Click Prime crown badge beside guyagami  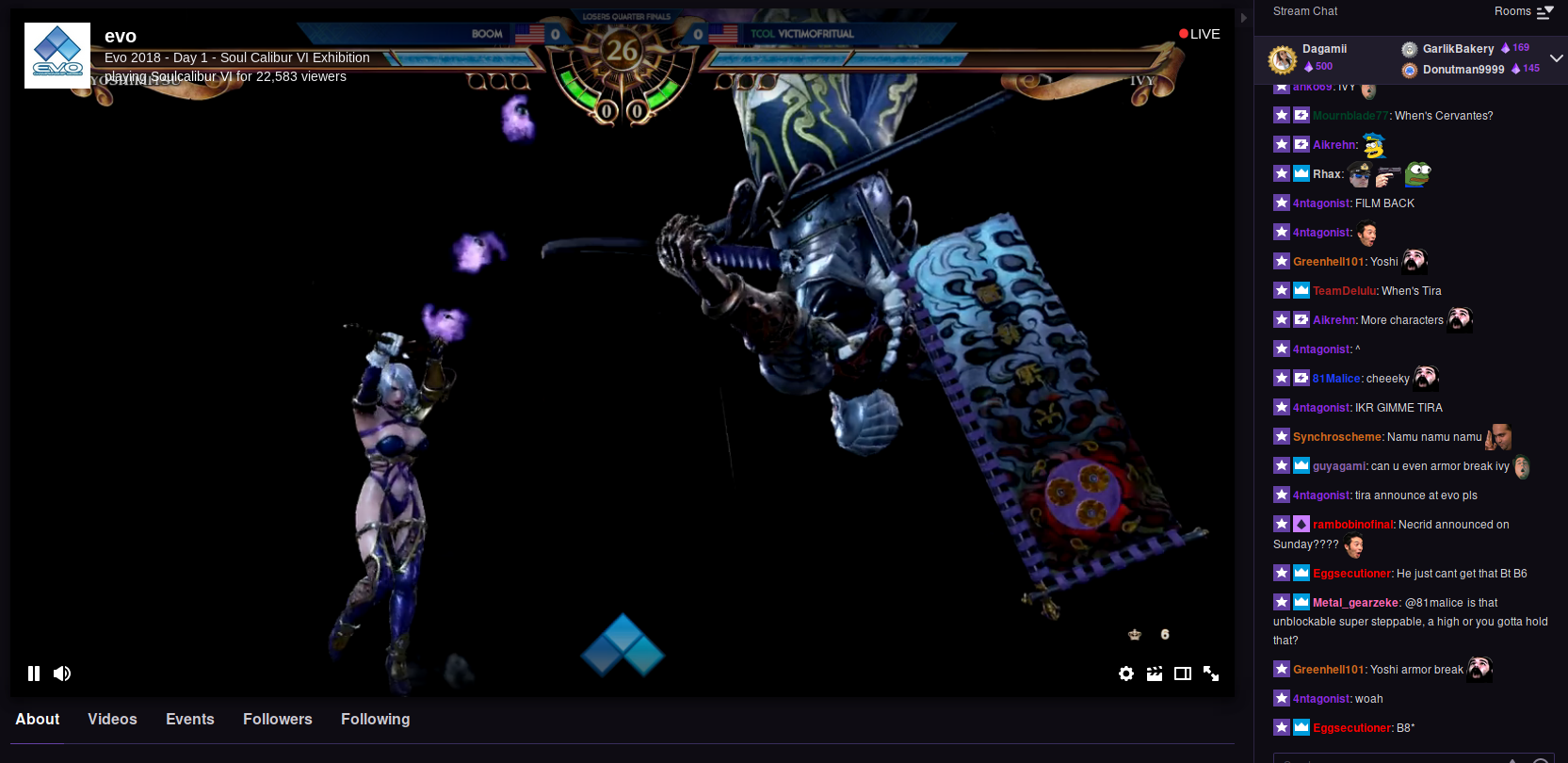(1301, 465)
